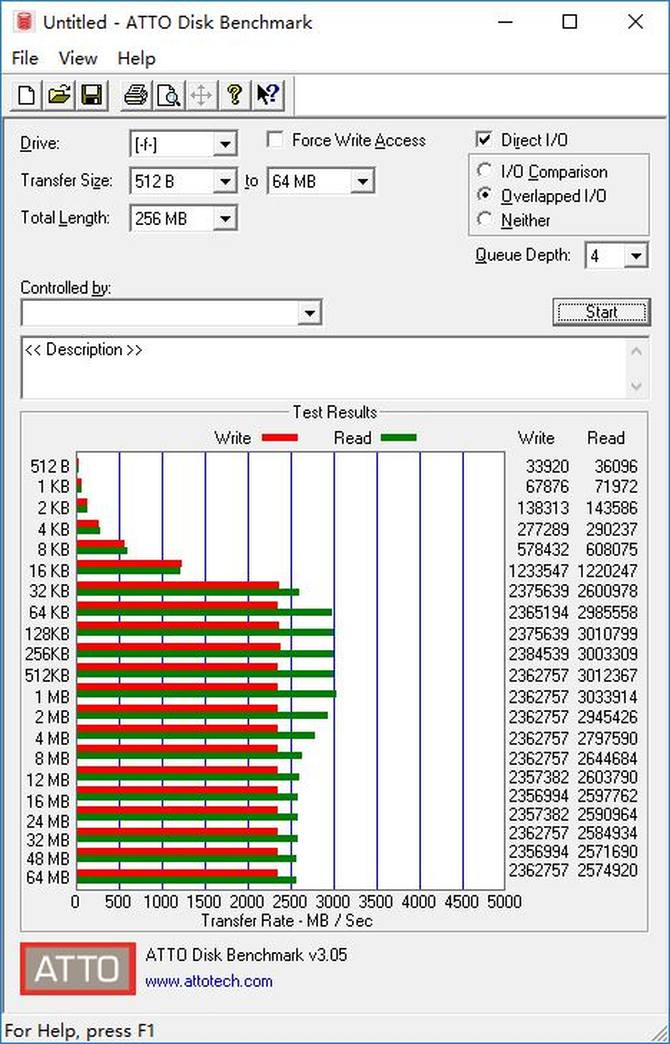
Task: Uncheck the Direct I/O checkbox
Action: [x=484, y=140]
